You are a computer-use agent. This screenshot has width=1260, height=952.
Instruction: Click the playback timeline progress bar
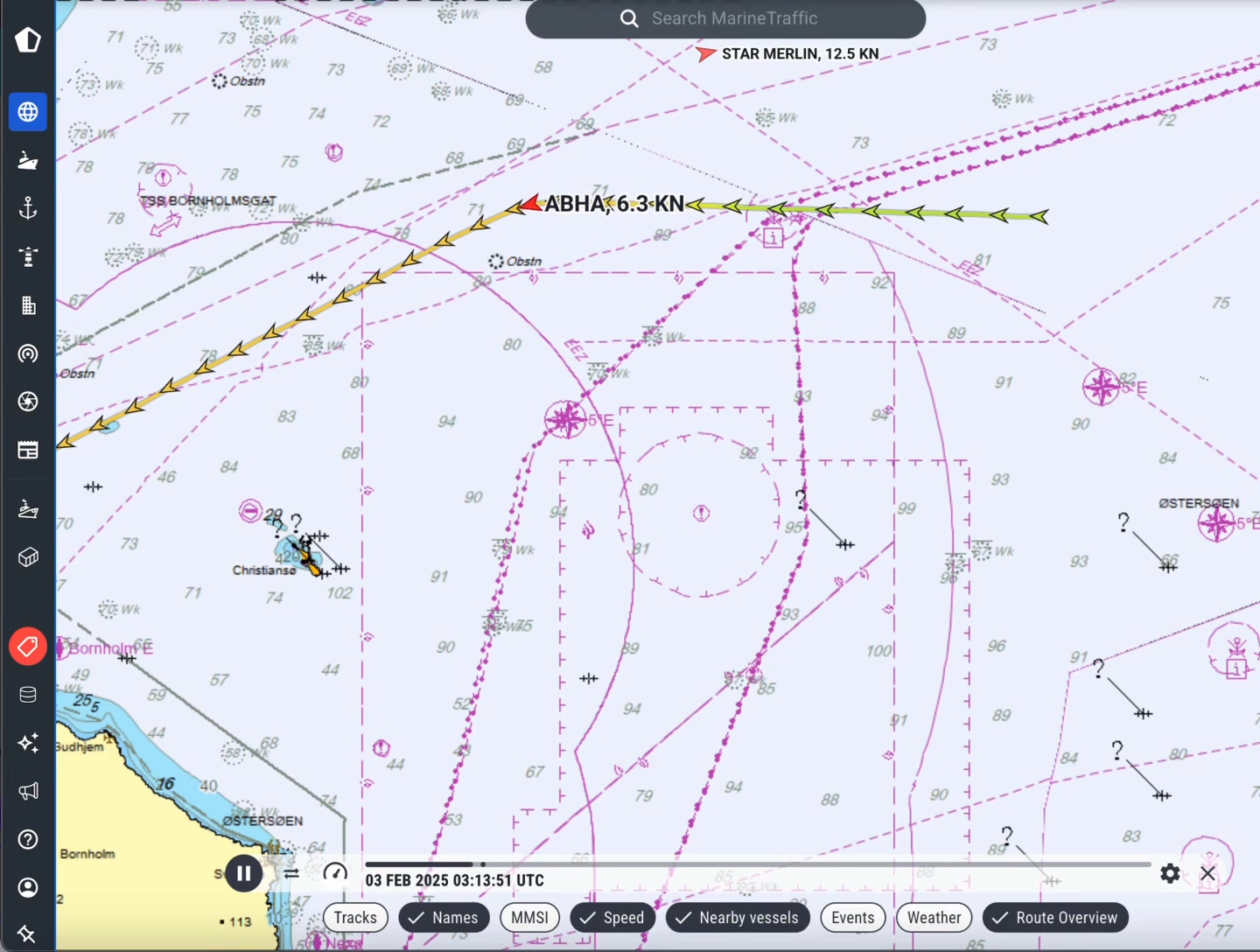point(758,864)
